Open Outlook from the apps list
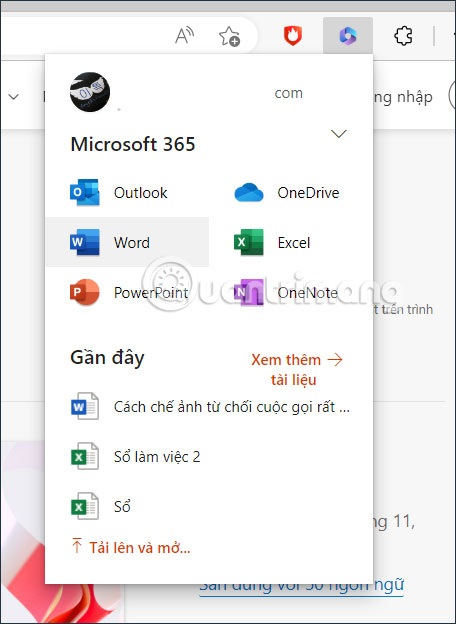Image resolution: width=456 pixels, height=624 pixels. click(127, 193)
